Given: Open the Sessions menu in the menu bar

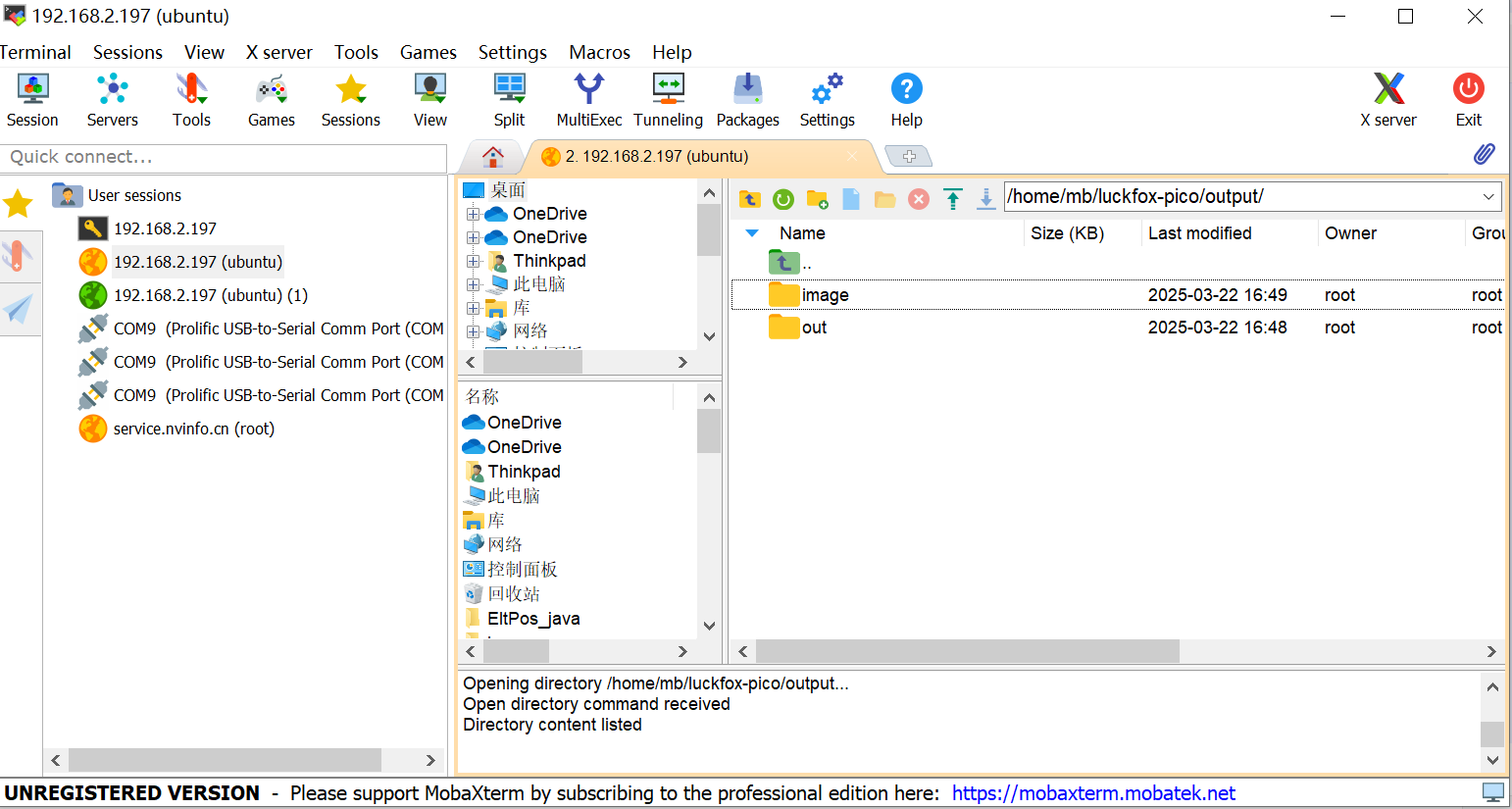Looking at the screenshot, I should (x=127, y=52).
